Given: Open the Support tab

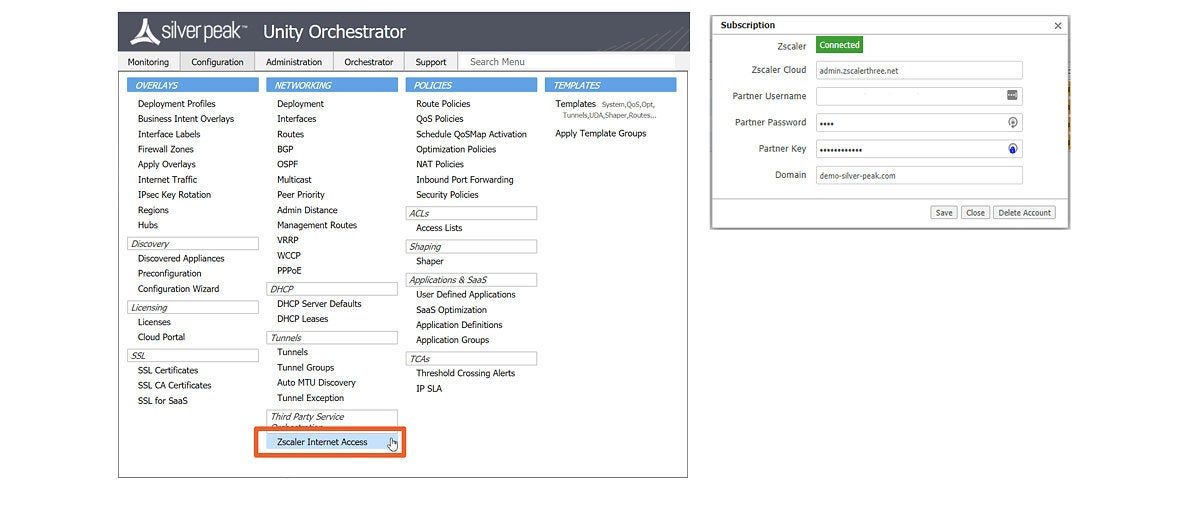Looking at the screenshot, I should click(x=431, y=62).
